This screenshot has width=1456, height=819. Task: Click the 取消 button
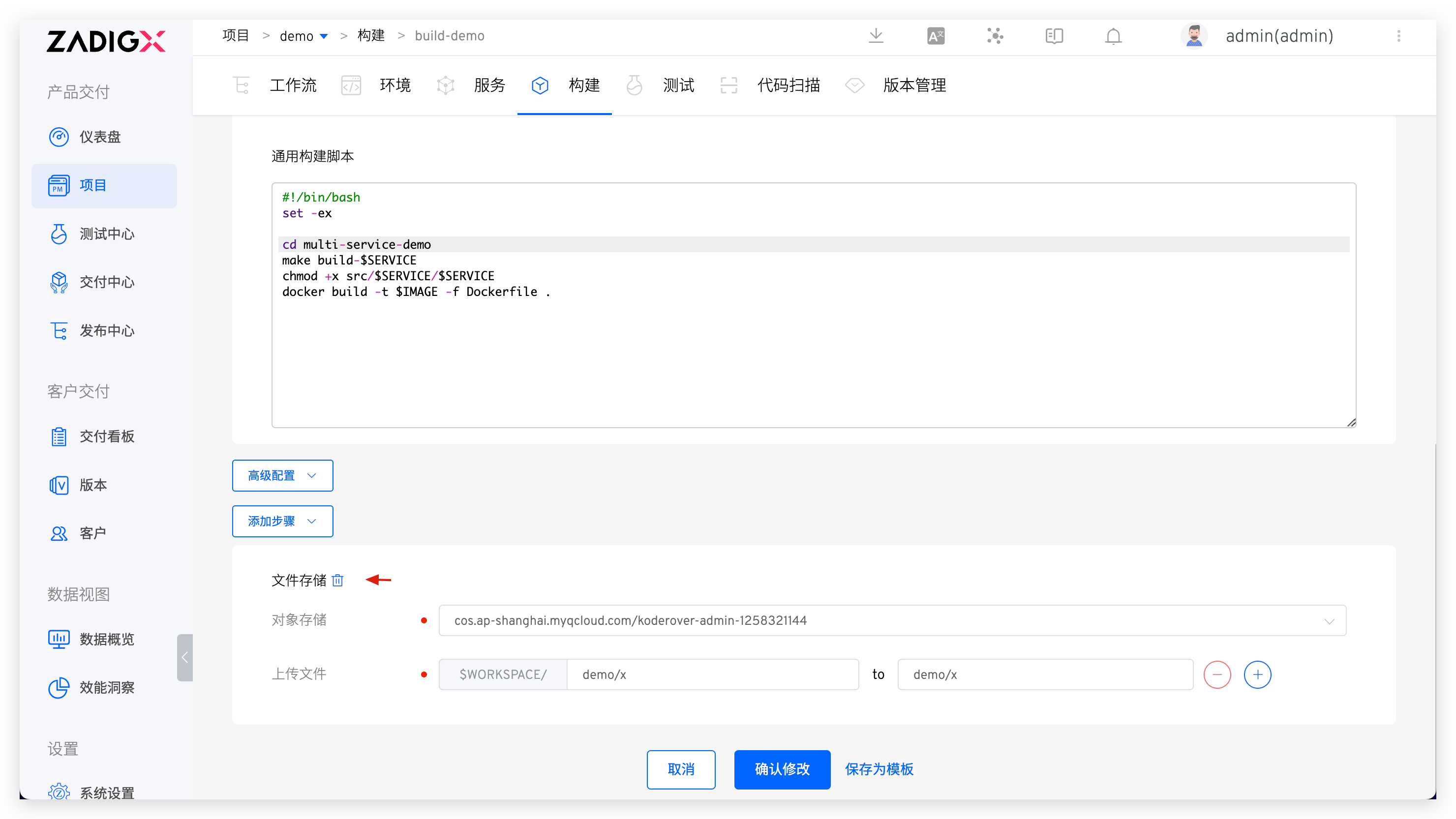[680, 769]
